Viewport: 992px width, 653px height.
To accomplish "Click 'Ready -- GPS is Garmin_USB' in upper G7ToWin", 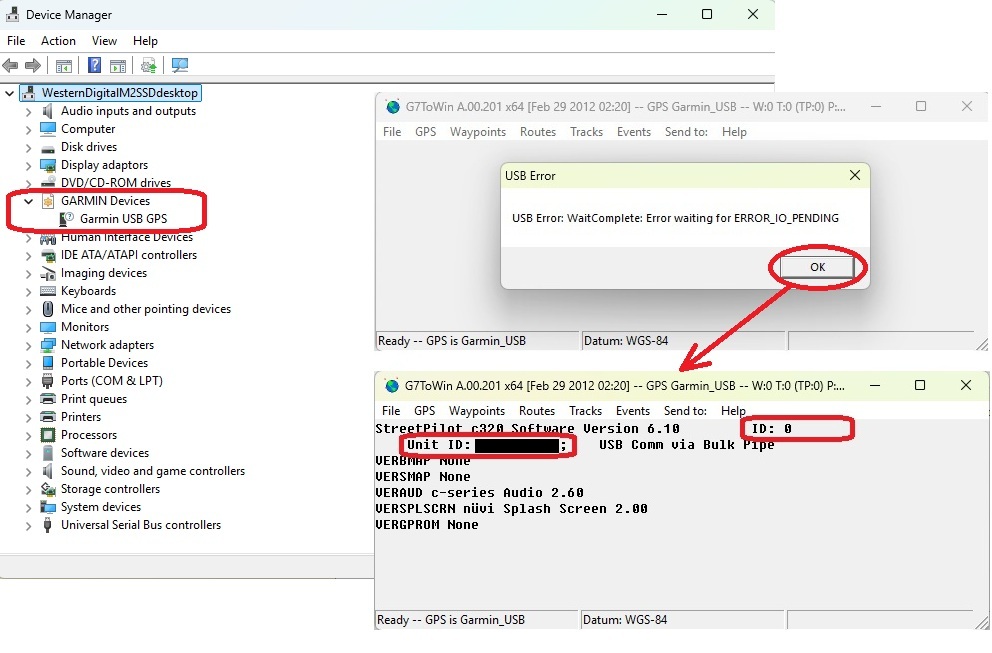I will pos(452,341).
